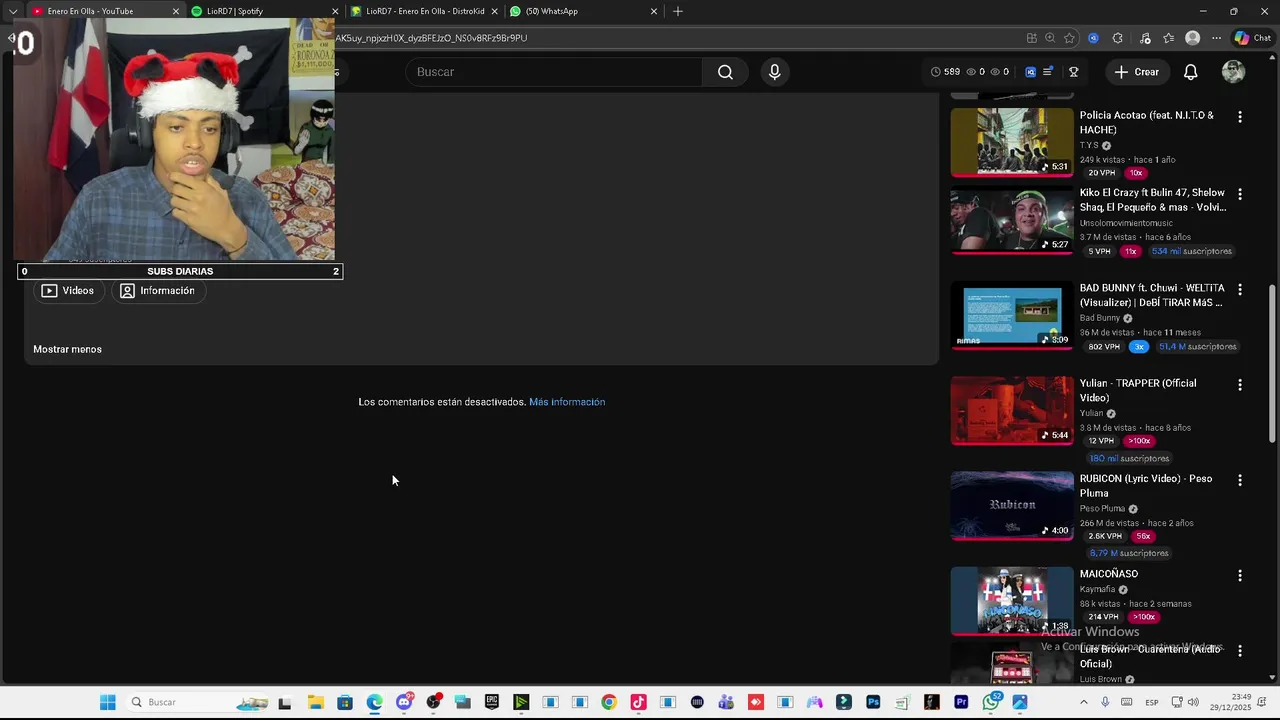Switch to the DistroKid Enero En Olla tab

tap(423, 11)
